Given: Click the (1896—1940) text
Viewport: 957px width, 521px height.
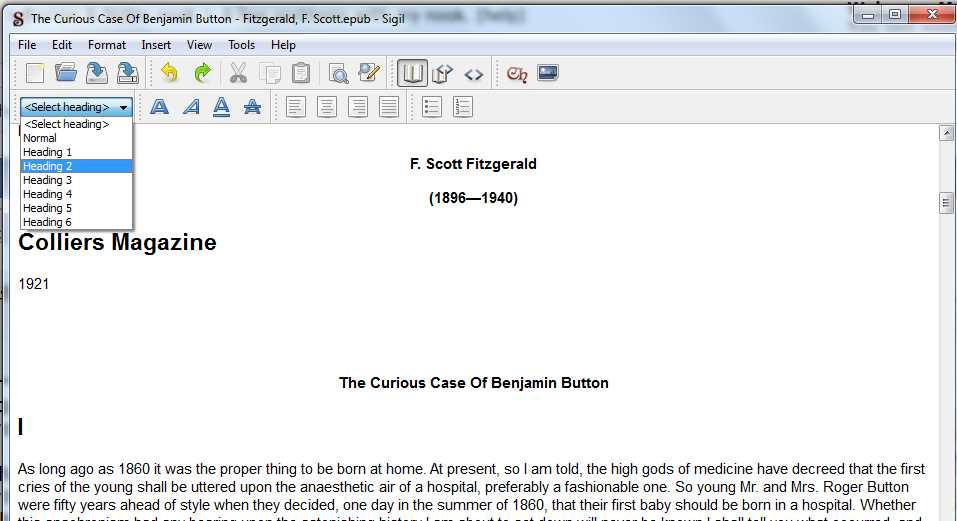Looking at the screenshot, I should 473,198.
